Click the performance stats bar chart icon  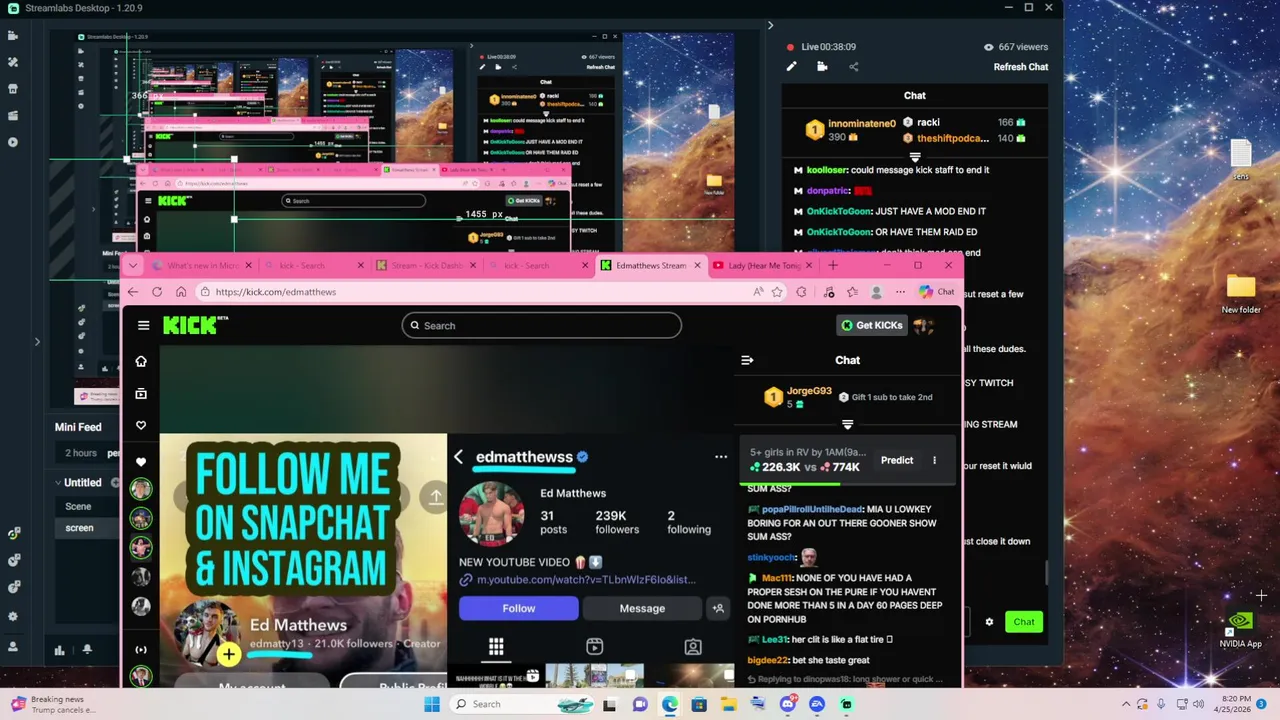(x=59, y=650)
